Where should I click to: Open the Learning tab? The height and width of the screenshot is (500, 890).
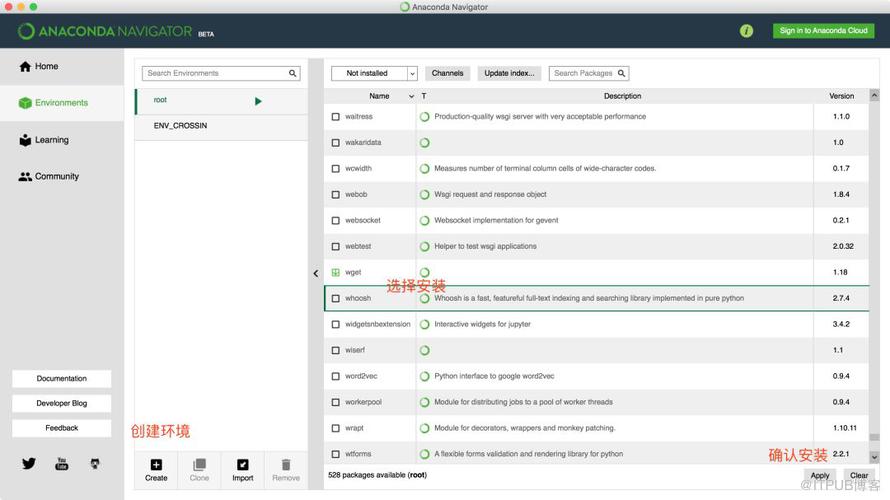coord(62,140)
